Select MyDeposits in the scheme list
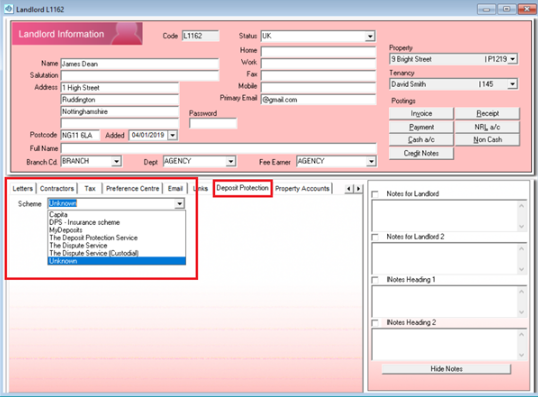This screenshot has height=397, width=538. click(x=117, y=230)
